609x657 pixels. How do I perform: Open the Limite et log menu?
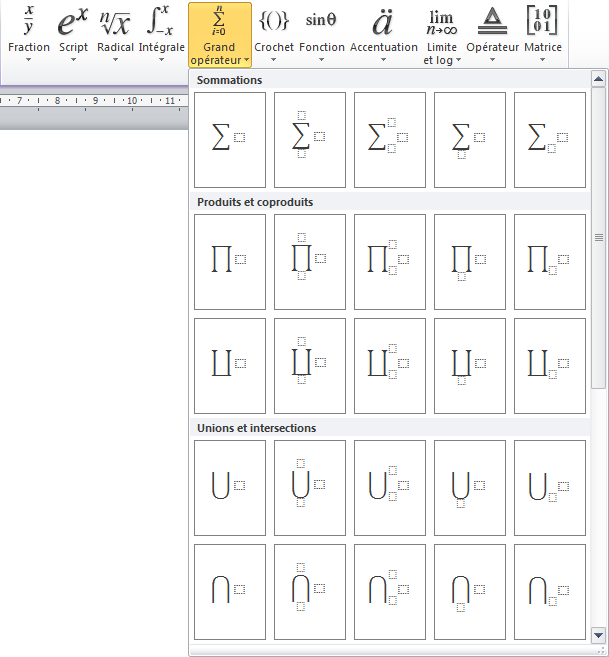[x=440, y=35]
